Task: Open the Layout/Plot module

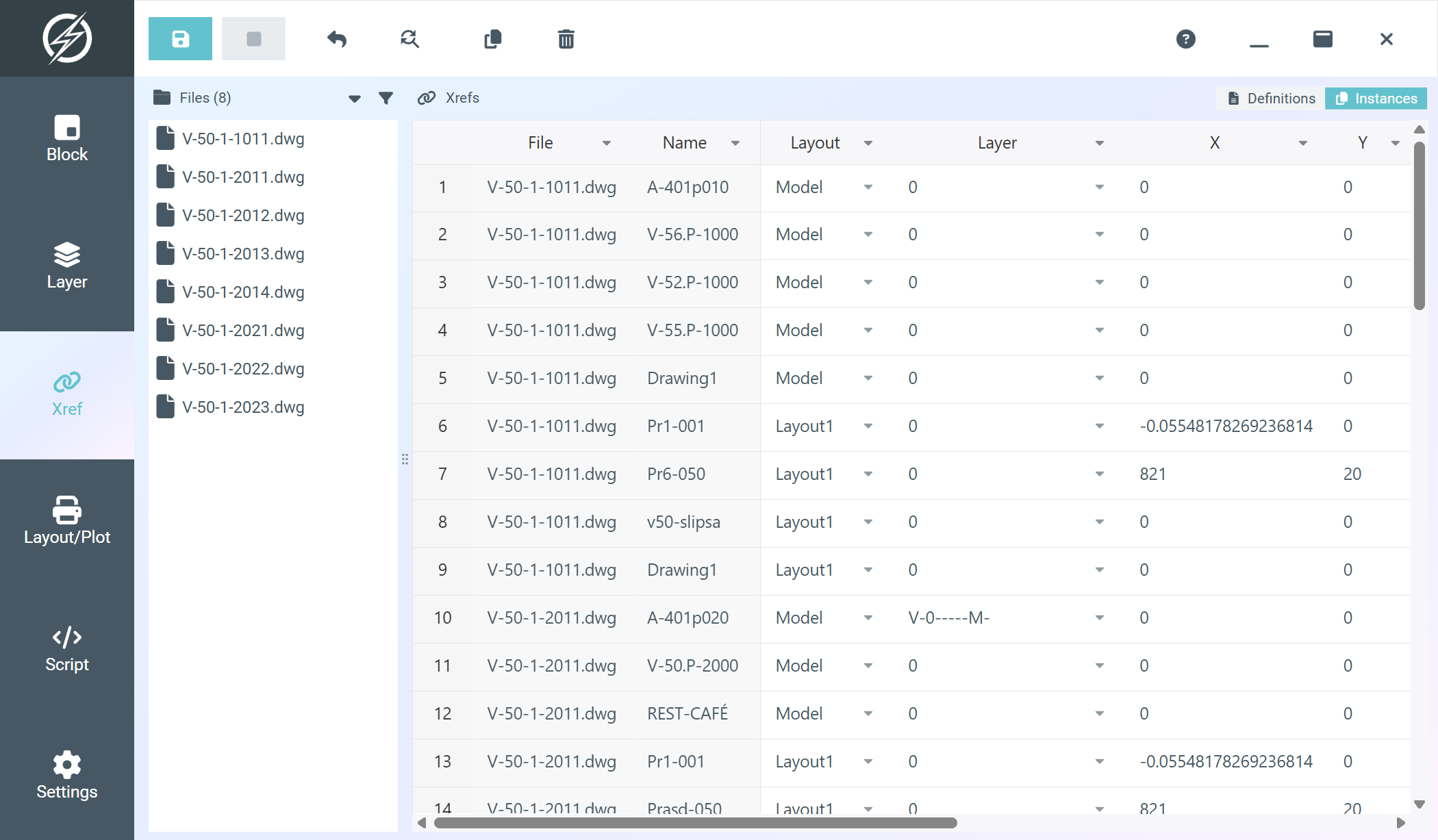Action: pos(67,522)
